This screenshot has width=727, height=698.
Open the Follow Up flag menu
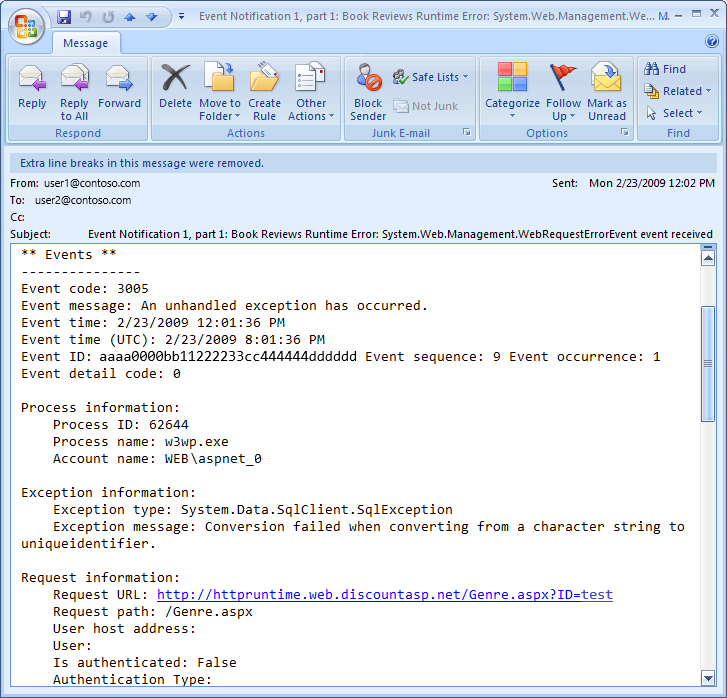coord(563,92)
